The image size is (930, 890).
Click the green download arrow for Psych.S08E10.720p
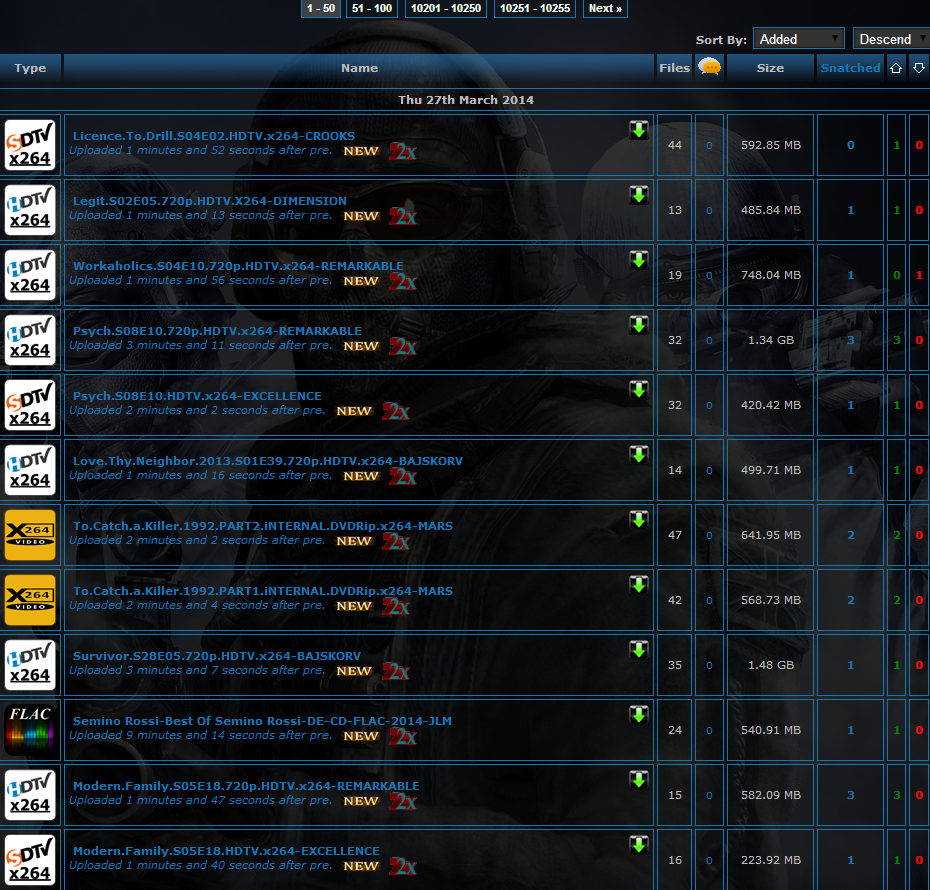tap(638, 324)
